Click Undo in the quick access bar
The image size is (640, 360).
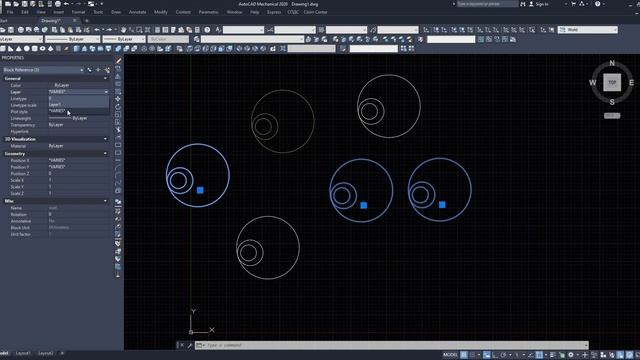[66, 4]
